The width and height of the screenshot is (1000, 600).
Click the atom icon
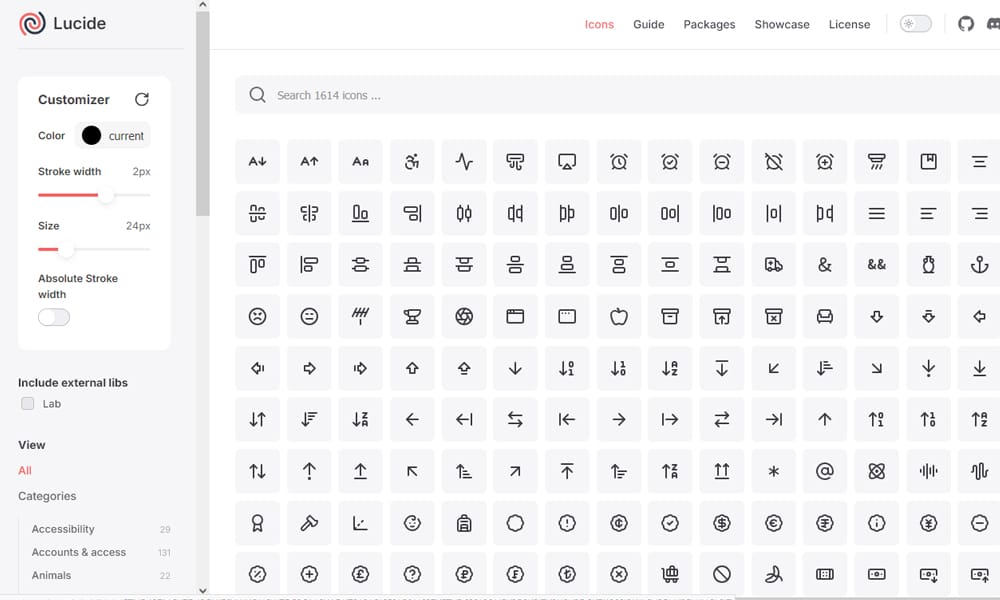(877, 471)
